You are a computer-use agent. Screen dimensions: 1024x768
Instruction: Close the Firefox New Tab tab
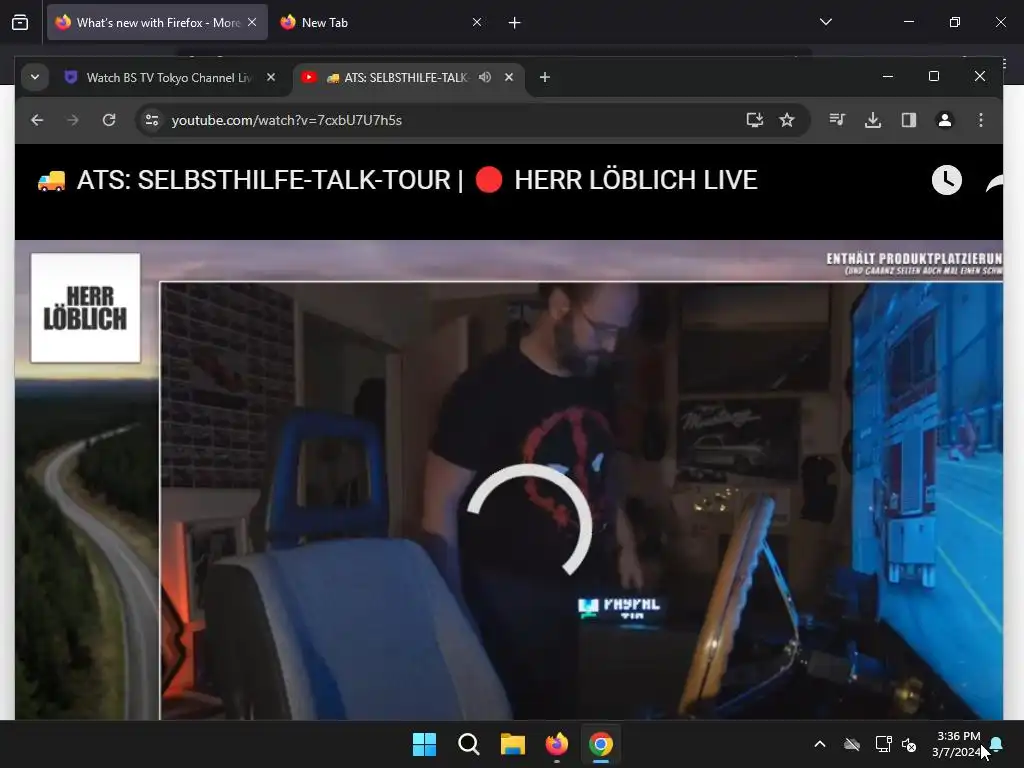point(477,22)
